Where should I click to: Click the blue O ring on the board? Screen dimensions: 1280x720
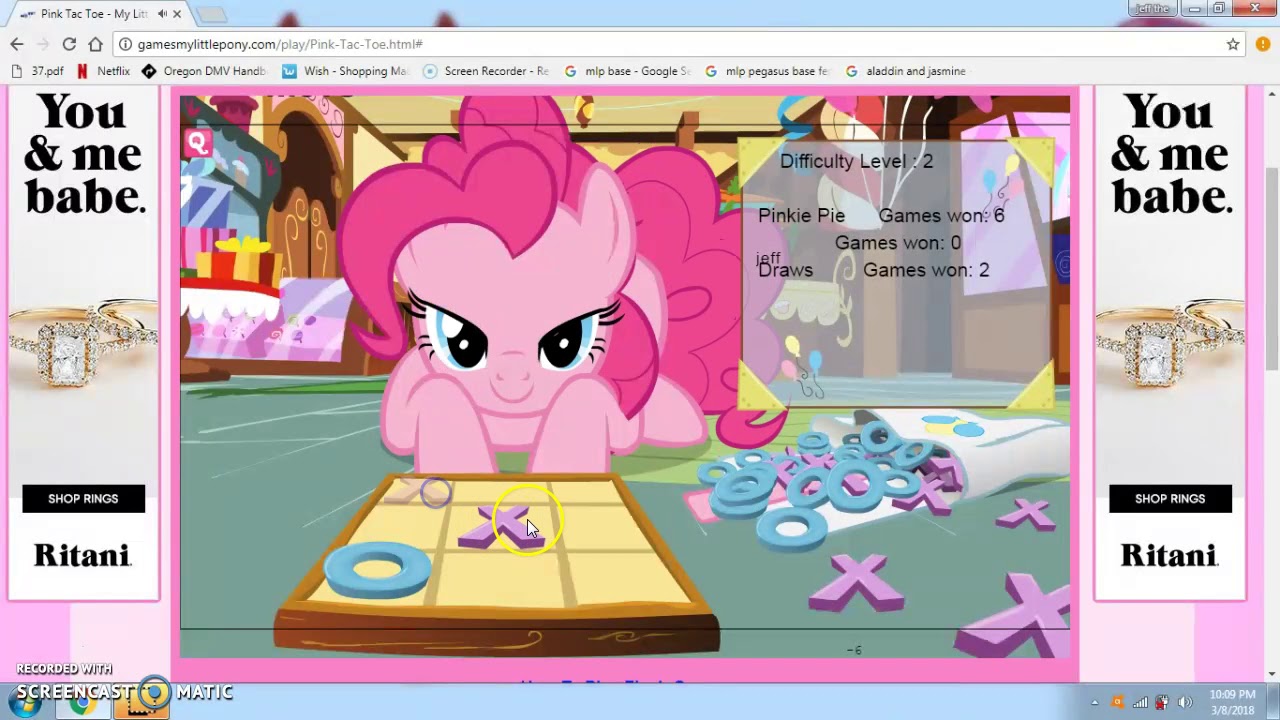[x=377, y=569]
